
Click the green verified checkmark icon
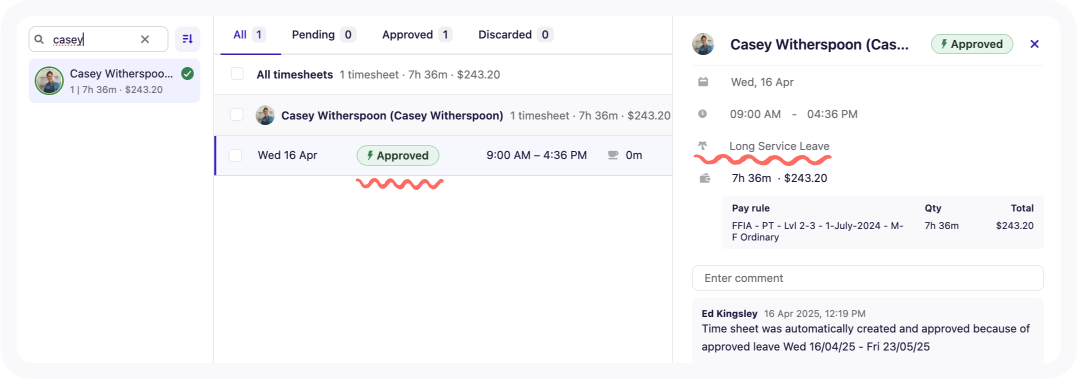187,73
